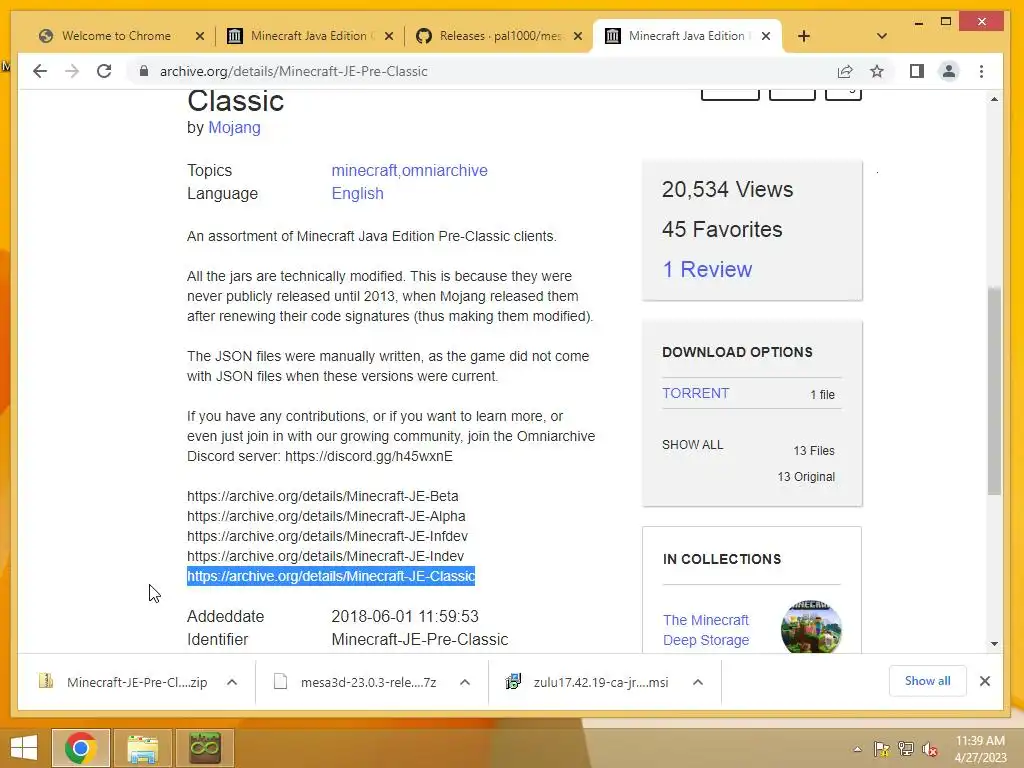Click the network tray icon
The width and height of the screenshot is (1024, 768).
pos(906,749)
